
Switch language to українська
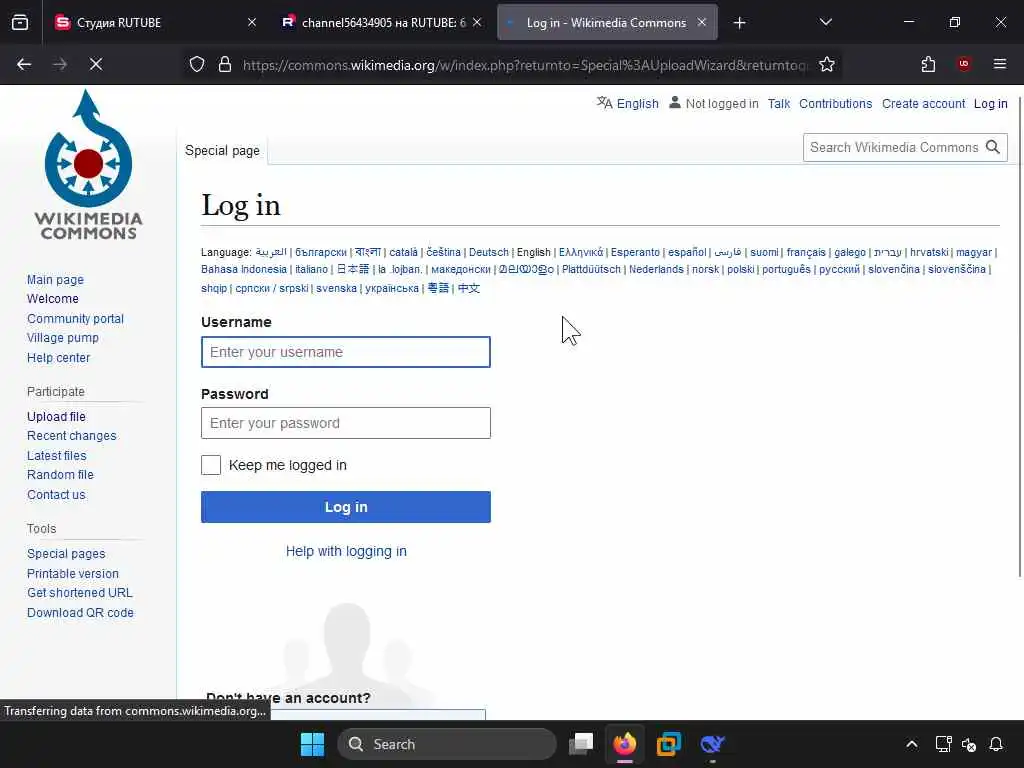pyautogui.click(x=392, y=288)
